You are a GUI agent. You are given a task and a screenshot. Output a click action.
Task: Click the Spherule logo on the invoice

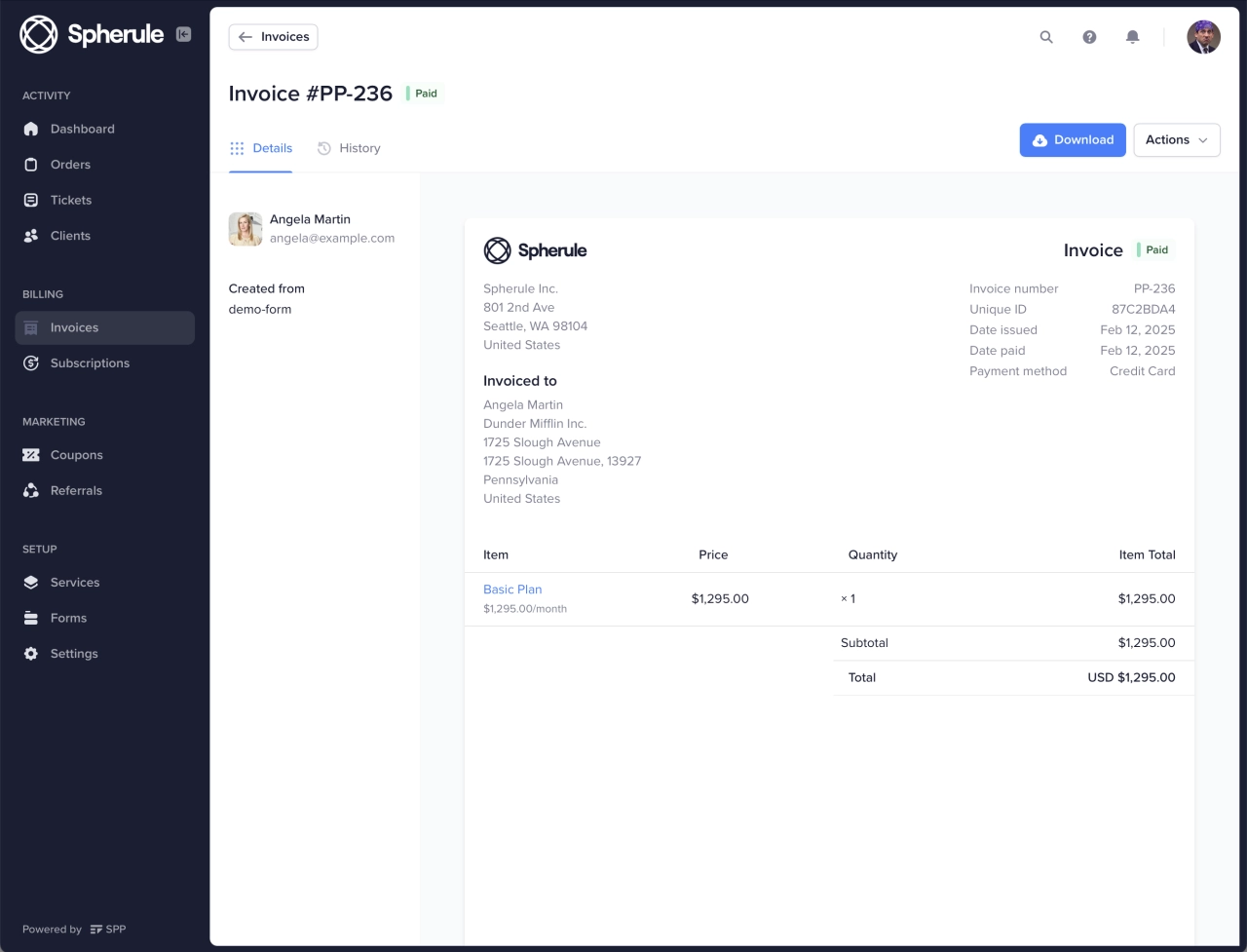click(535, 250)
